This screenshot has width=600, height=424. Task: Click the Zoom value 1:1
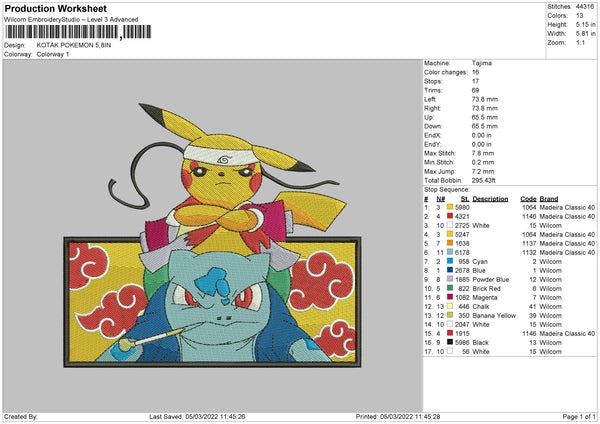[x=580, y=42]
